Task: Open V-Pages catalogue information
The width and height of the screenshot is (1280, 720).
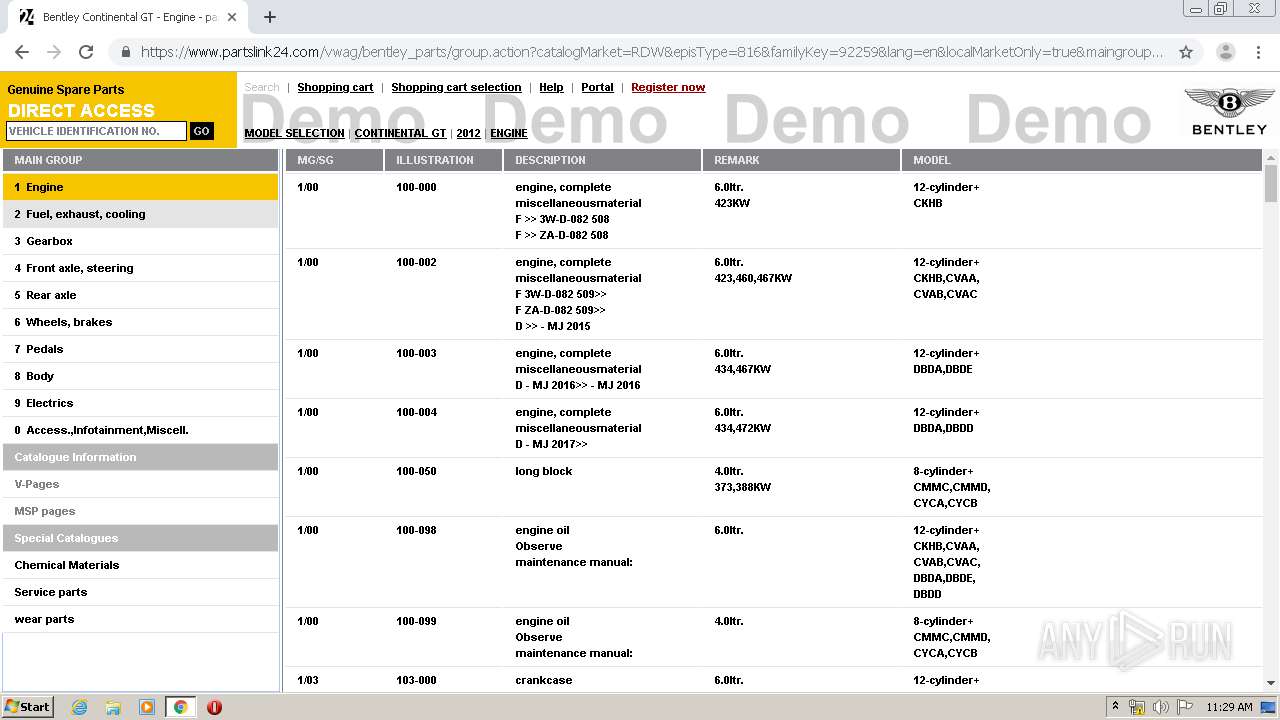Action: click(140, 484)
